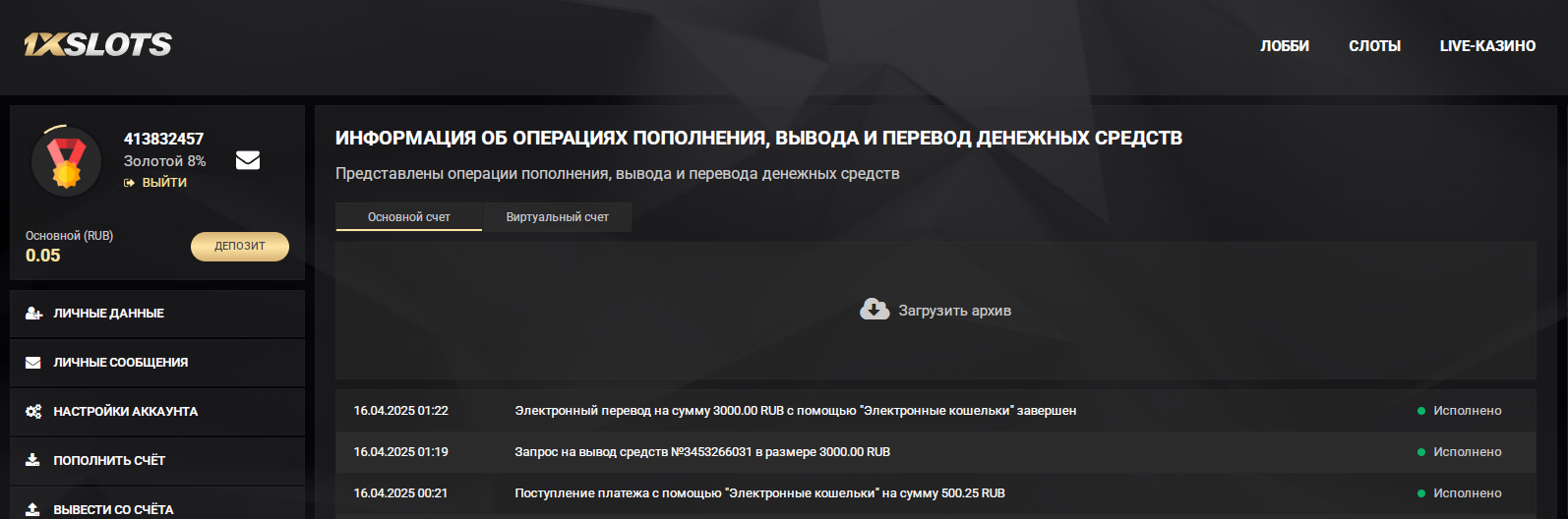Click green status dot in the 01:22 row
This screenshot has width=1568, height=519.
[1421, 411]
